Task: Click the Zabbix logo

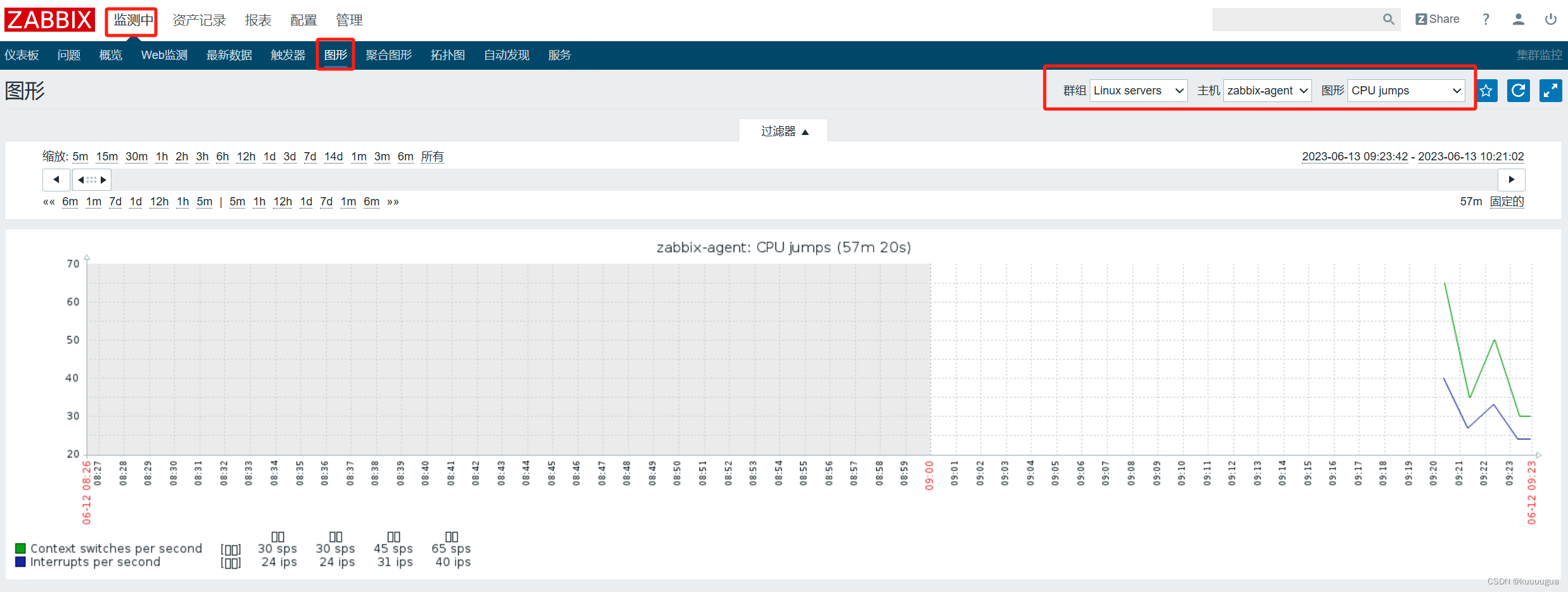Action: click(x=49, y=20)
